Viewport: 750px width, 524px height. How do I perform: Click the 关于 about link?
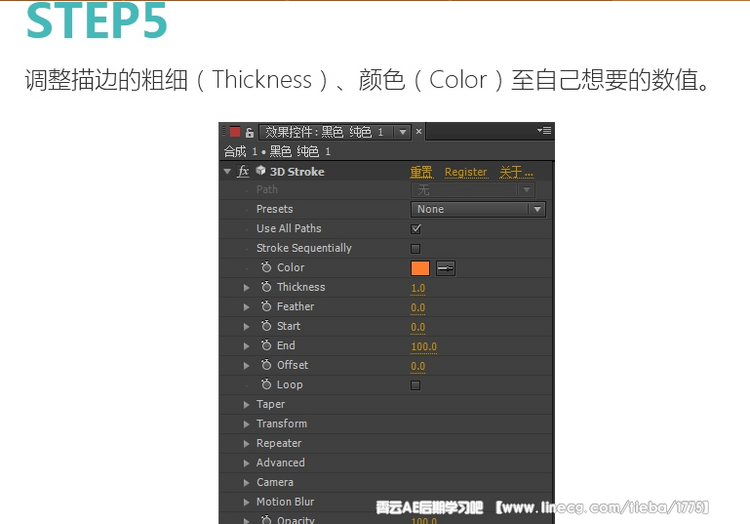[516, 172]
